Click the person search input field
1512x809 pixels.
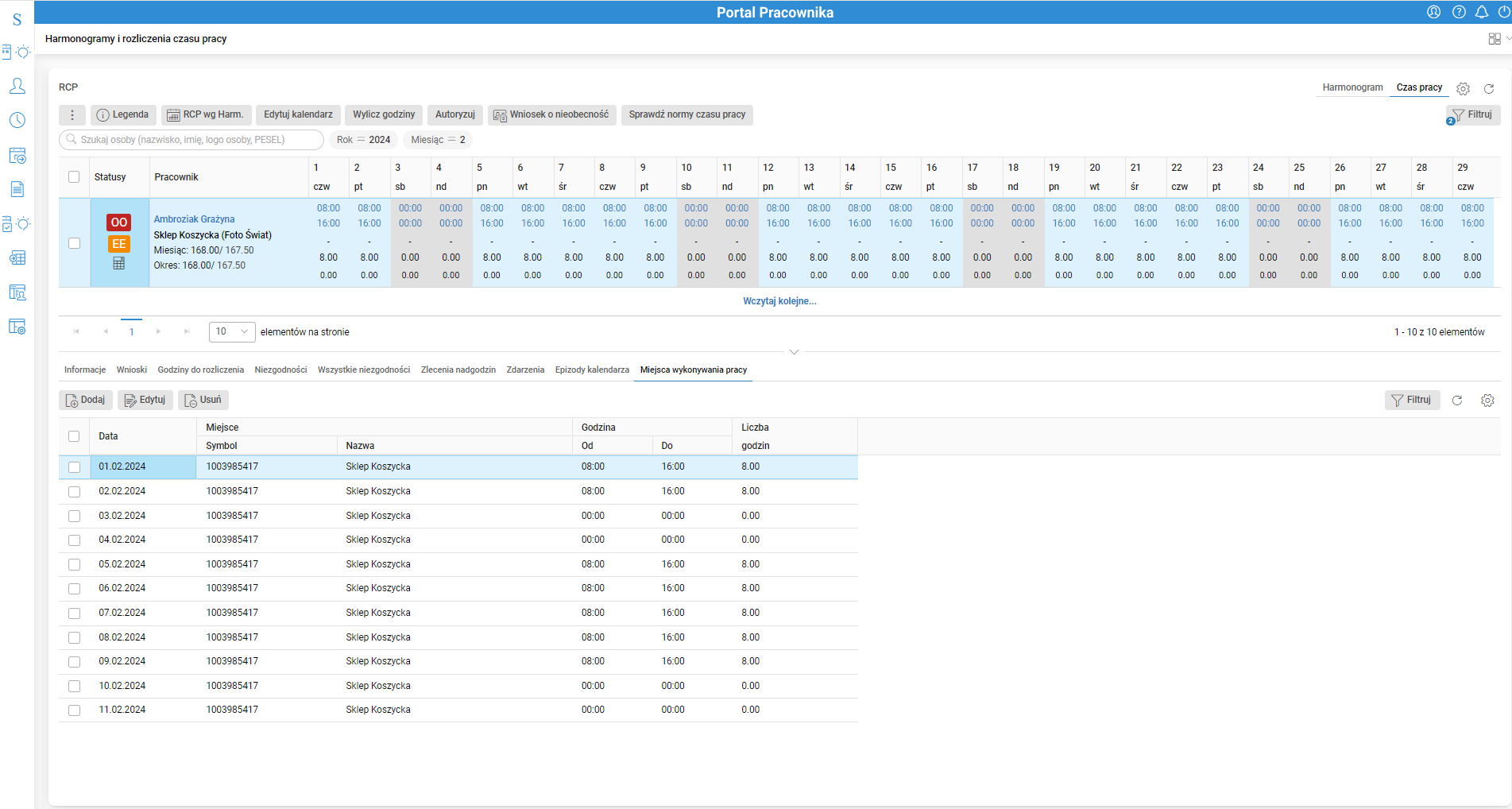click(191, 140)
